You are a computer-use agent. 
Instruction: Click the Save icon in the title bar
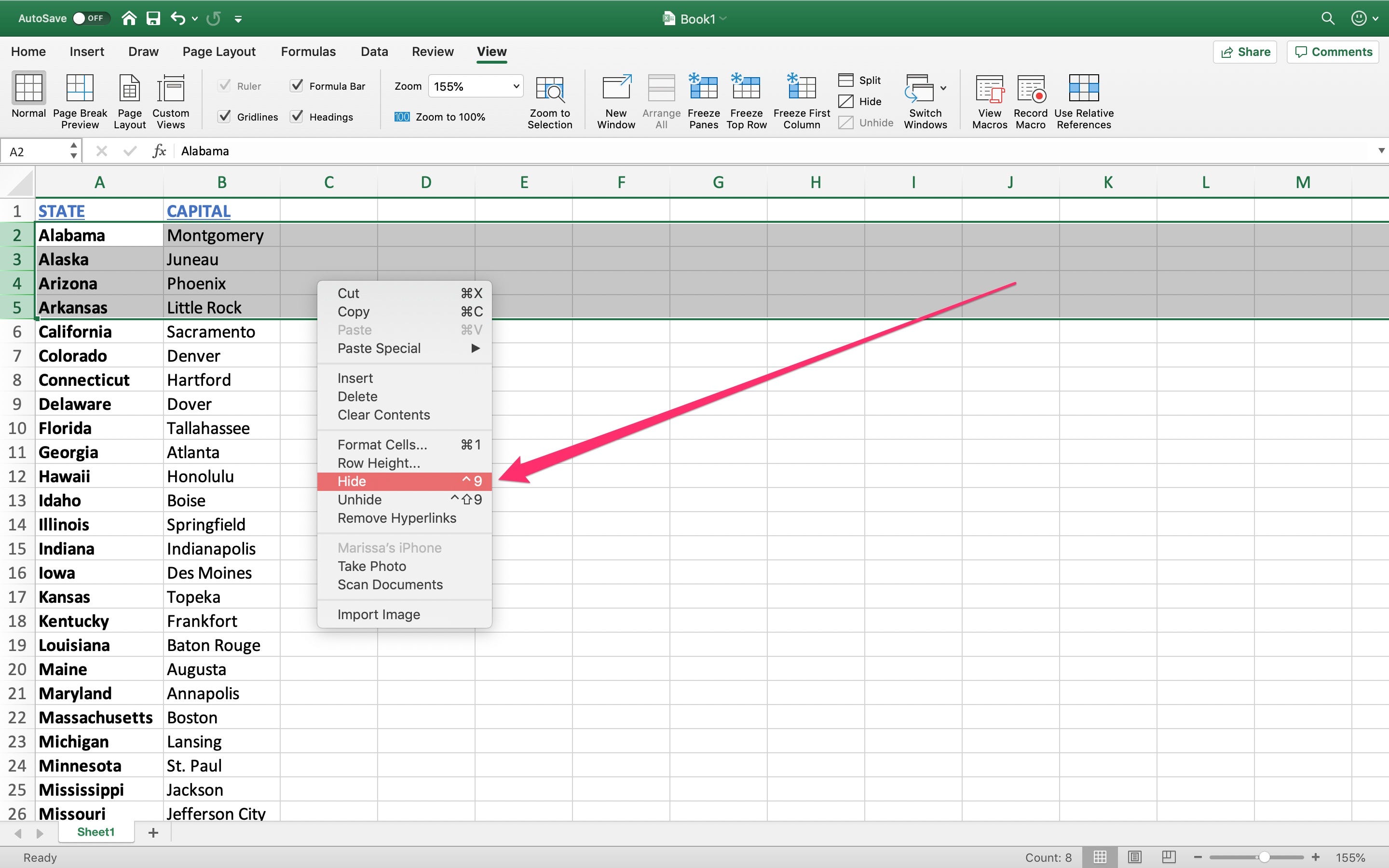tap(153, 18)
